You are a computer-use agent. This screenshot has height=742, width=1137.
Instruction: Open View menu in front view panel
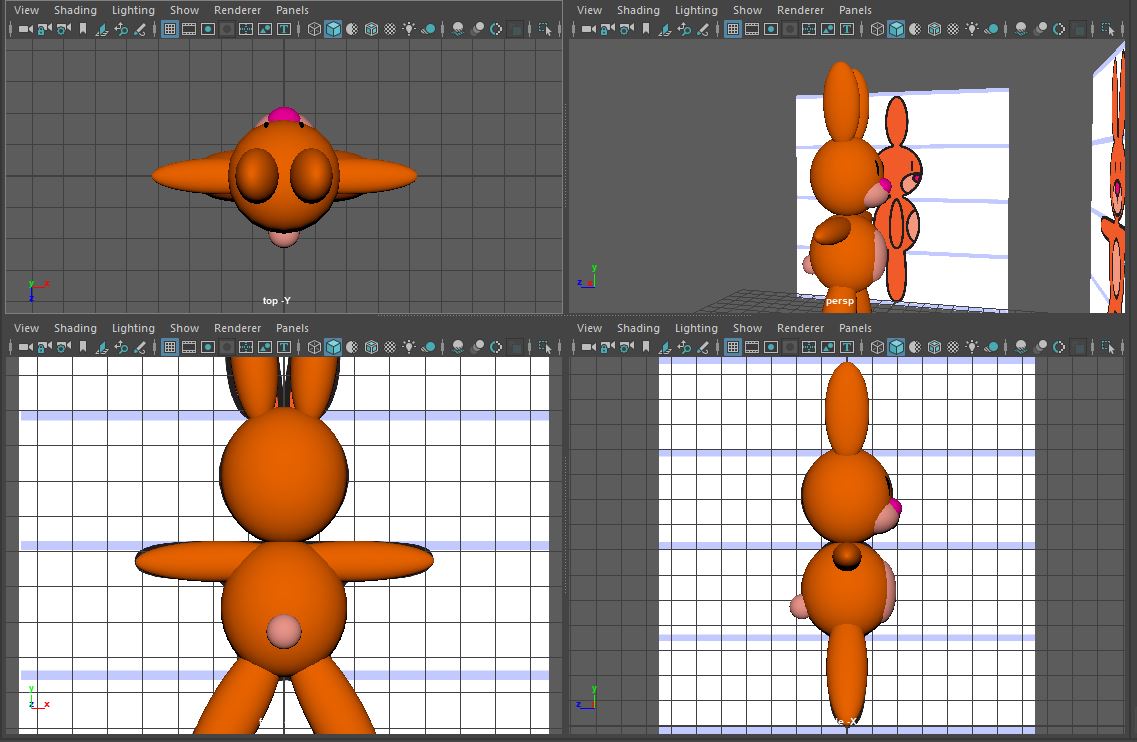pos(26,328)
